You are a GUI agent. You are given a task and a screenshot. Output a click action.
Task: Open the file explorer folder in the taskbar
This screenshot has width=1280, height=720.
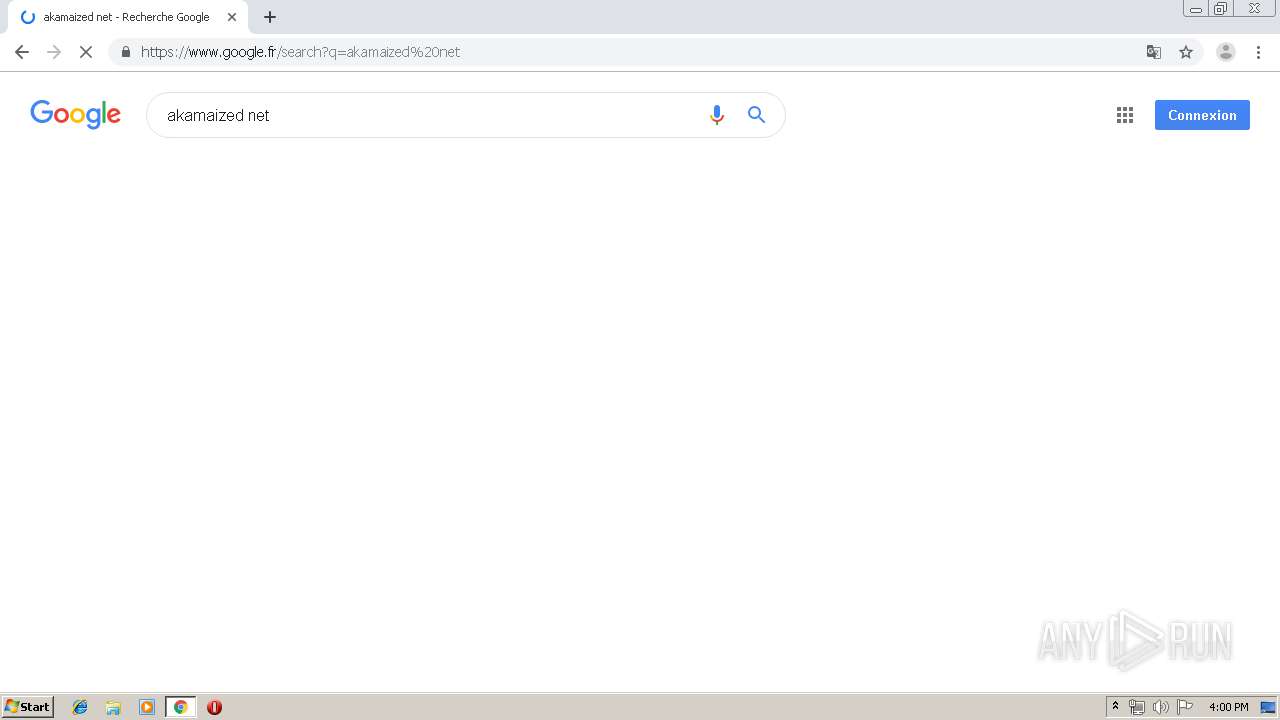[113, 707]
